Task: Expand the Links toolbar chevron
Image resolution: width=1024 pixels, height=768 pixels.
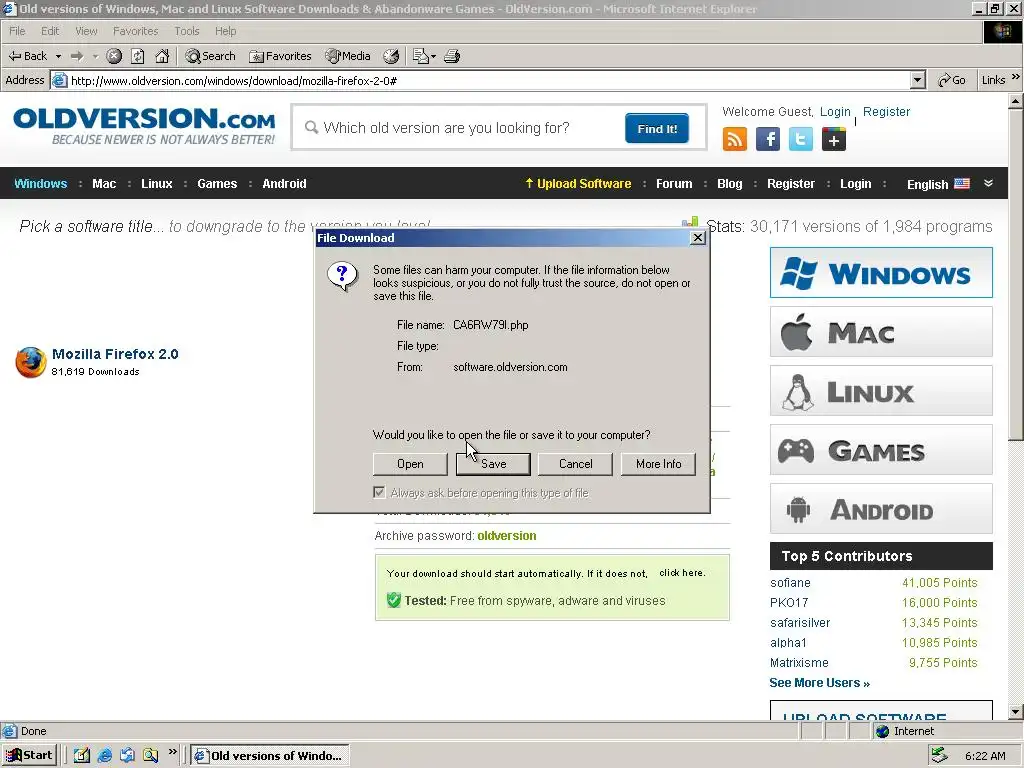Action: click(1015, 77)
